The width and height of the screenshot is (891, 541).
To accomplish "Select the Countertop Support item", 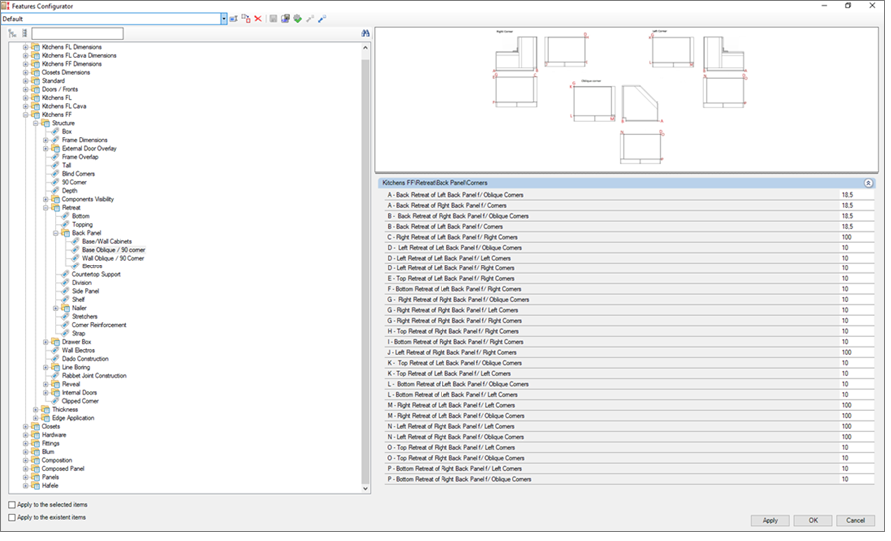I will coord(96,274).
